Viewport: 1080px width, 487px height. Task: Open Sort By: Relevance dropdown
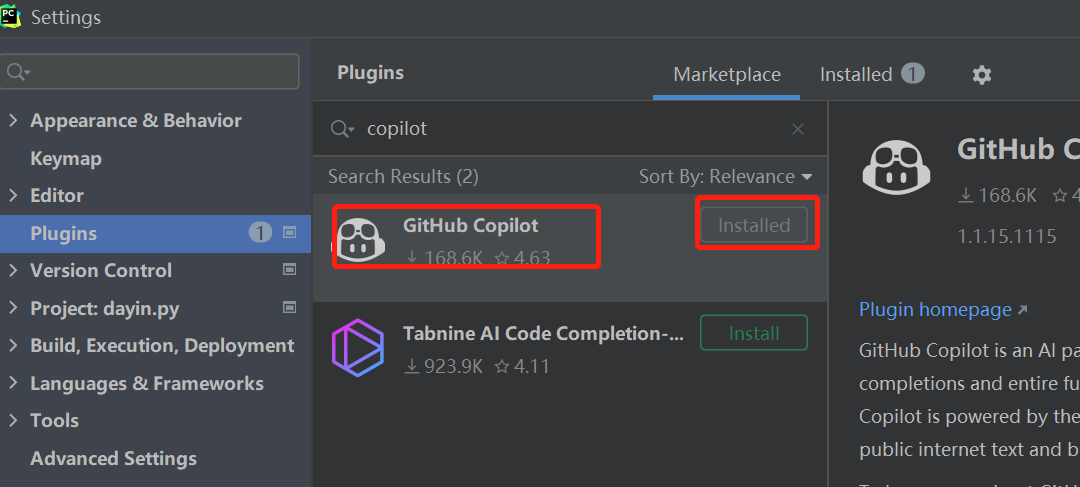pos(725,176)
